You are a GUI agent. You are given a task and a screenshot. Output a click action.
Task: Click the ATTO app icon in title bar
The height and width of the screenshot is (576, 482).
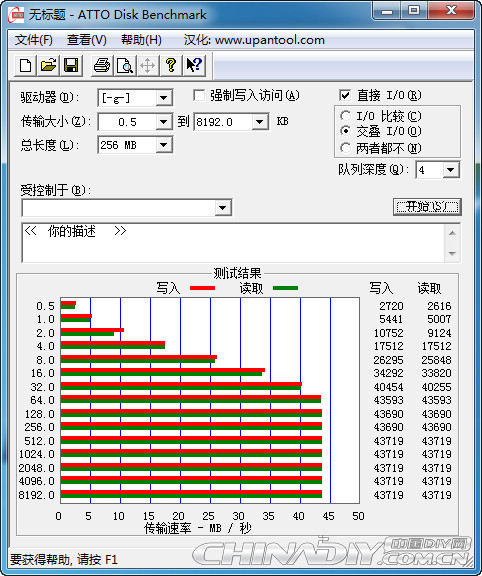pos(16,15)
